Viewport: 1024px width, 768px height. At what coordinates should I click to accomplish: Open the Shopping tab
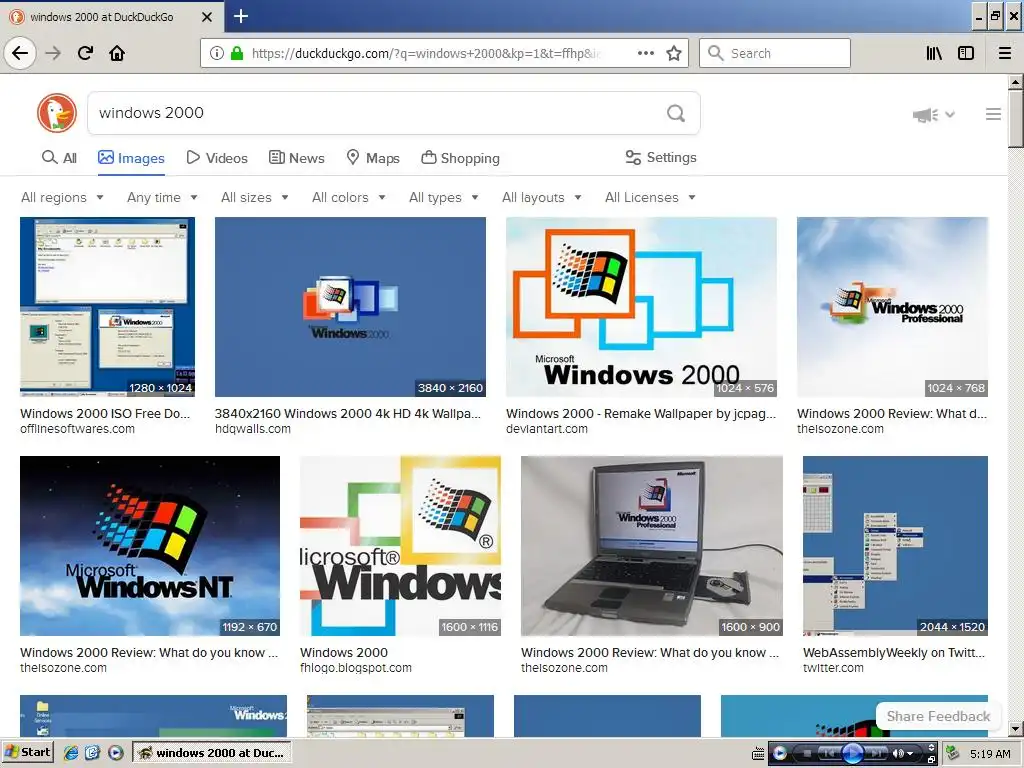click(460, 158)
